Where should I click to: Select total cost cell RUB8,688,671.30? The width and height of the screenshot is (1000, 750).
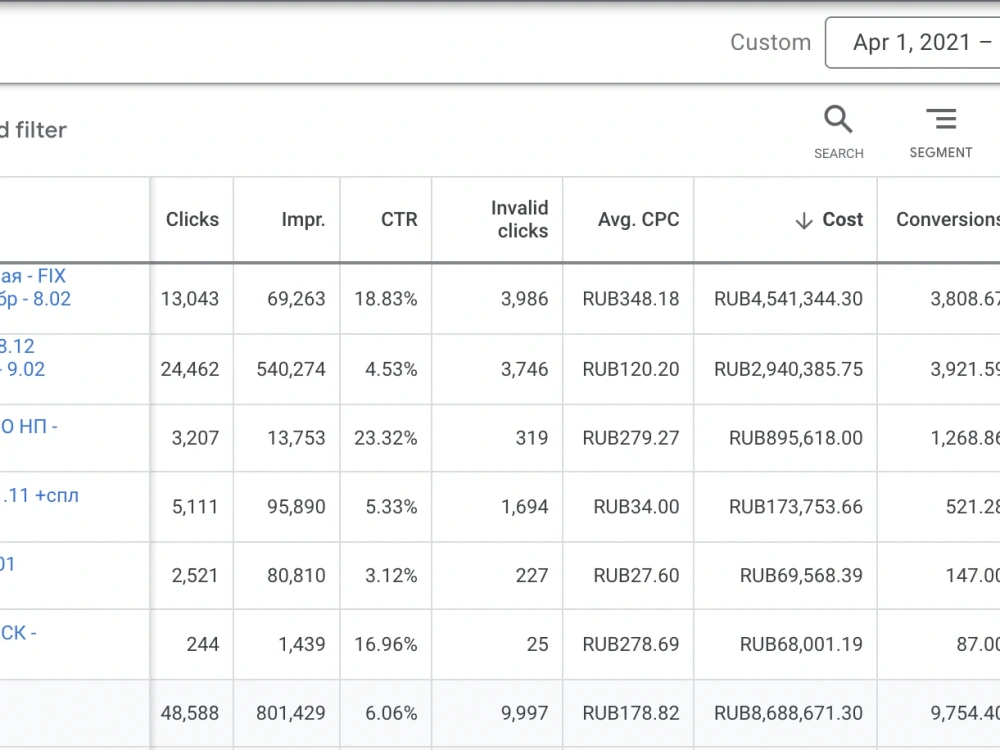788,713
